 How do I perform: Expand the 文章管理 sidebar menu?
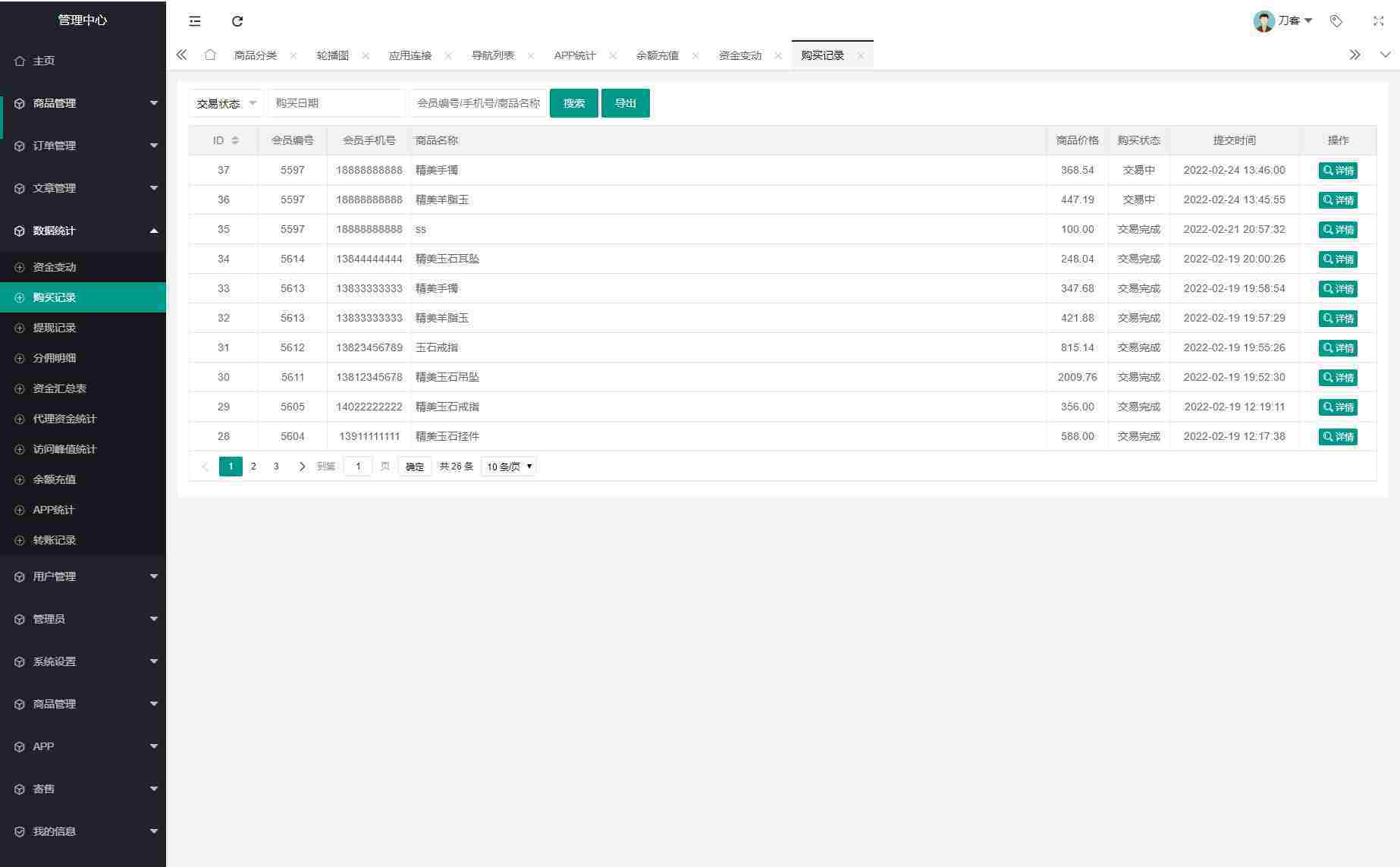[x=83, y=188]
